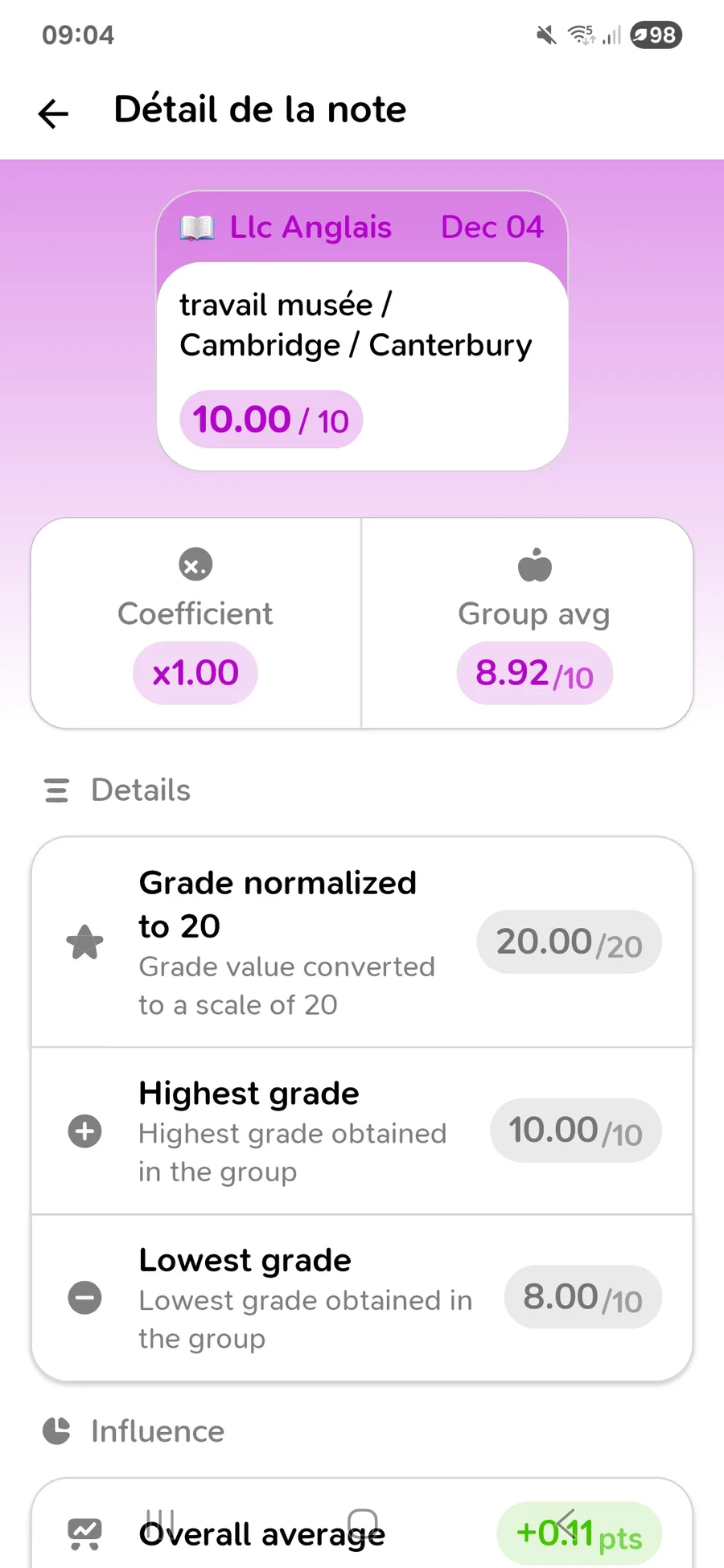The image size is (724, 1568).
Task: Tap the star icon for normalized grade
Action: [x=84, y=942]
